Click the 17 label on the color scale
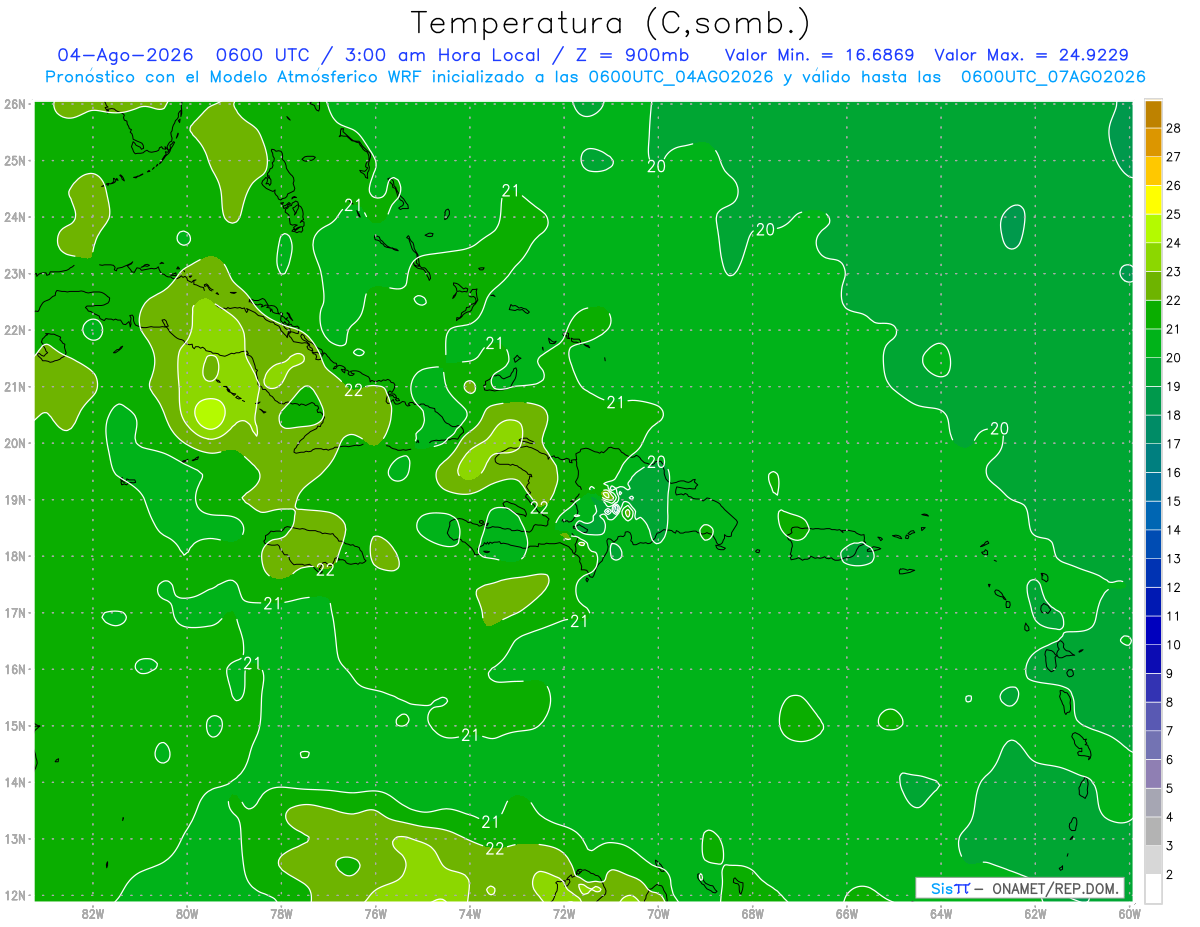The image size is (1200, 927). pos(1174,444)
